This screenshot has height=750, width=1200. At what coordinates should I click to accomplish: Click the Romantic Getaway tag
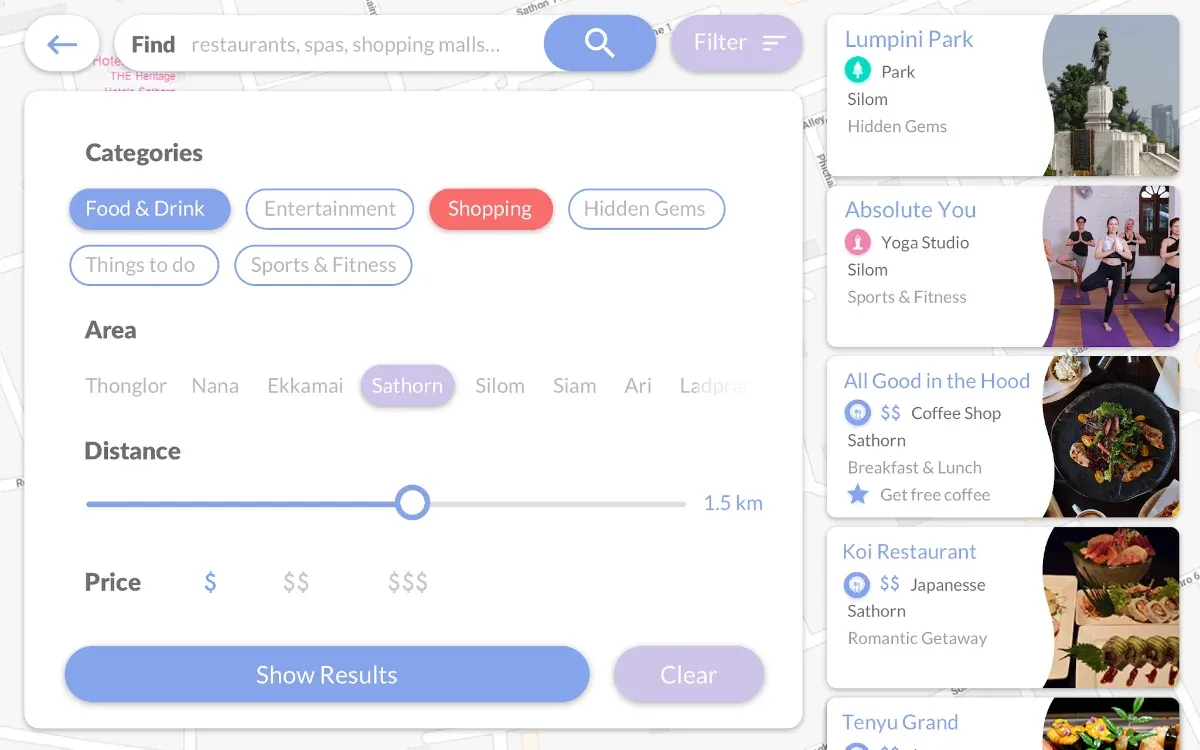917,638
